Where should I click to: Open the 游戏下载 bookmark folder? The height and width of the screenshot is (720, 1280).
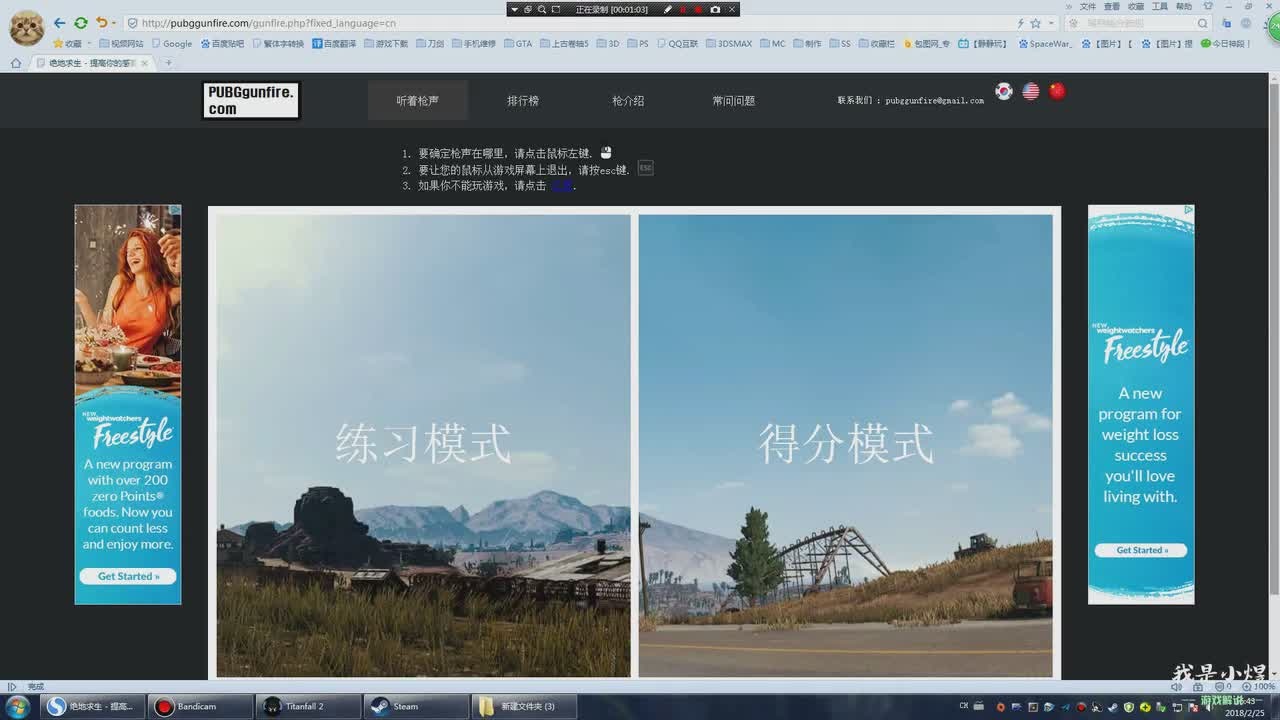pos(386,44)
